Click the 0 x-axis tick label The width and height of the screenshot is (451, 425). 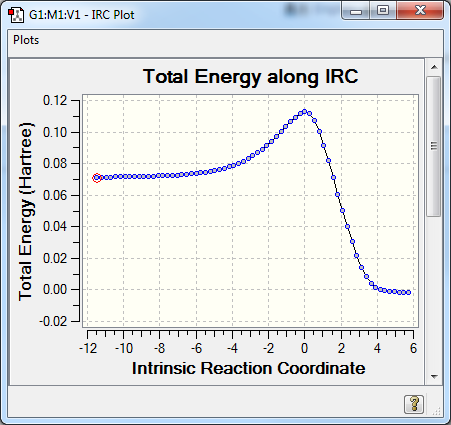pos(304,349)
